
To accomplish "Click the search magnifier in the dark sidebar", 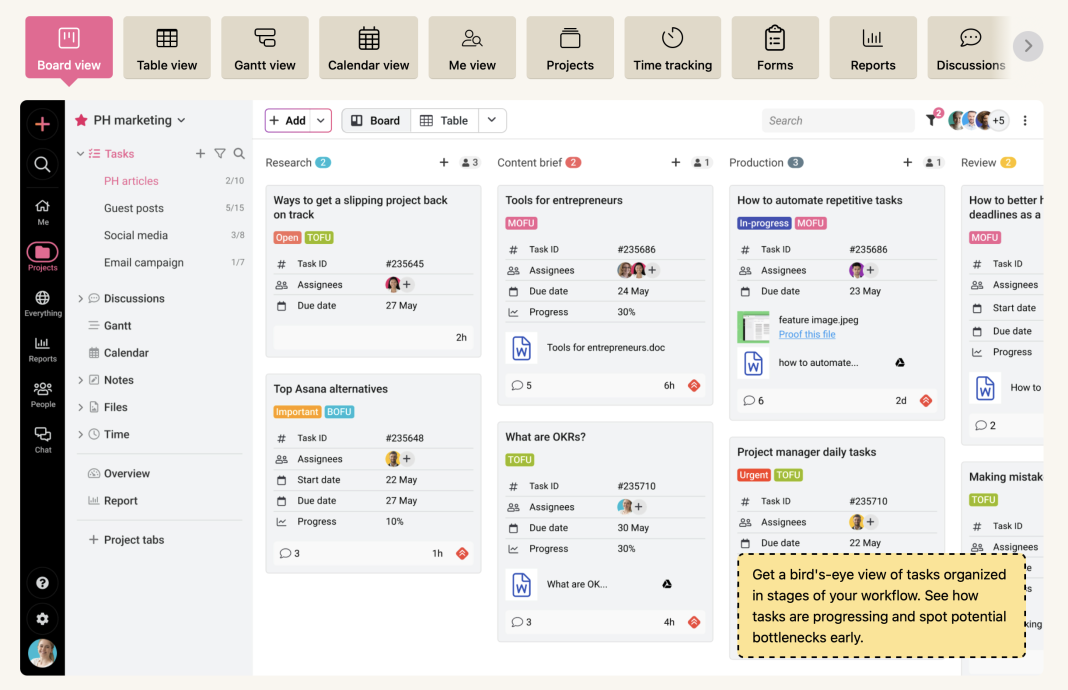I will (x=42, y=164).
